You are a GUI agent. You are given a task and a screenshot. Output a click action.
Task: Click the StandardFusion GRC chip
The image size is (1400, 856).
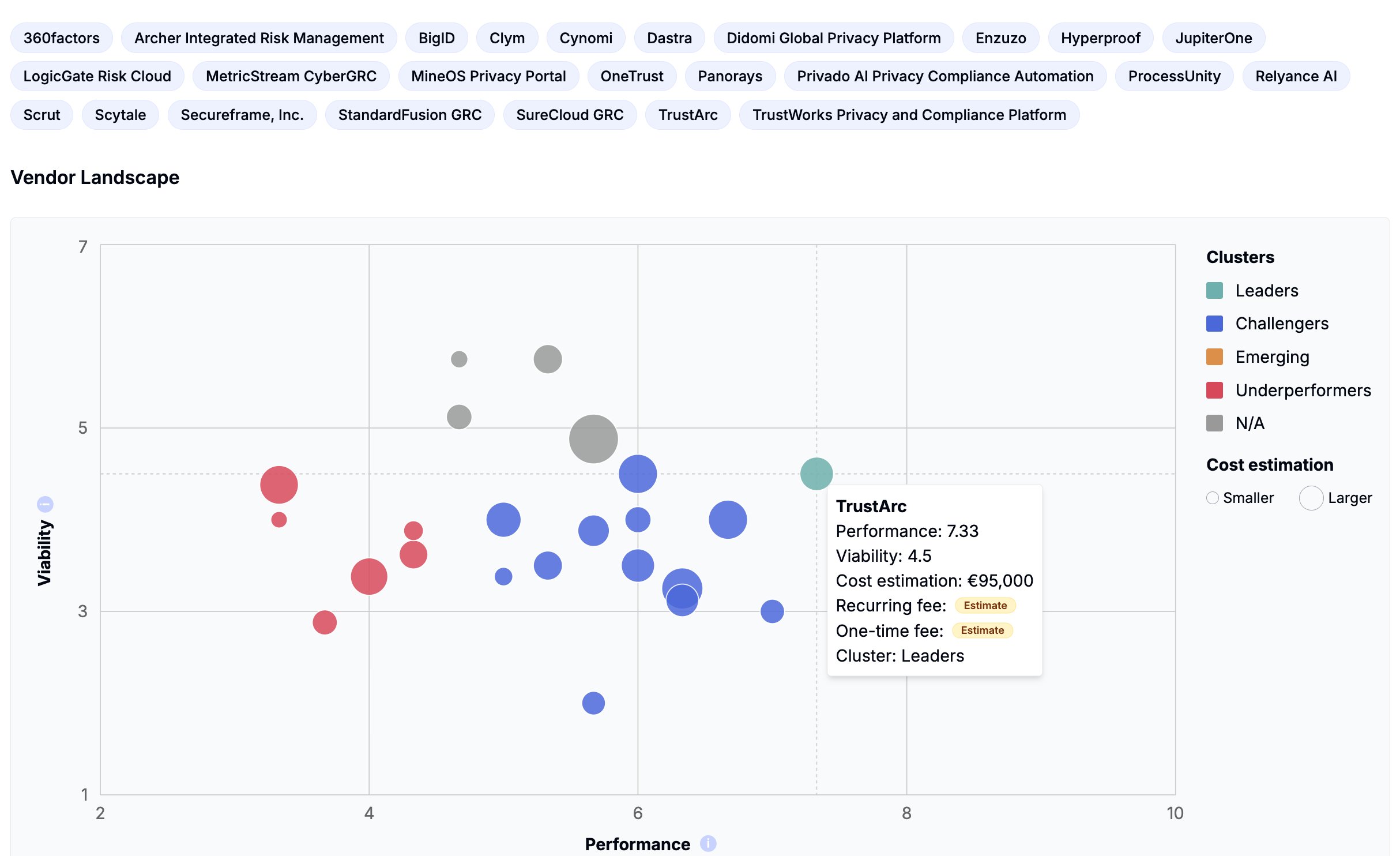click(410, 115)
